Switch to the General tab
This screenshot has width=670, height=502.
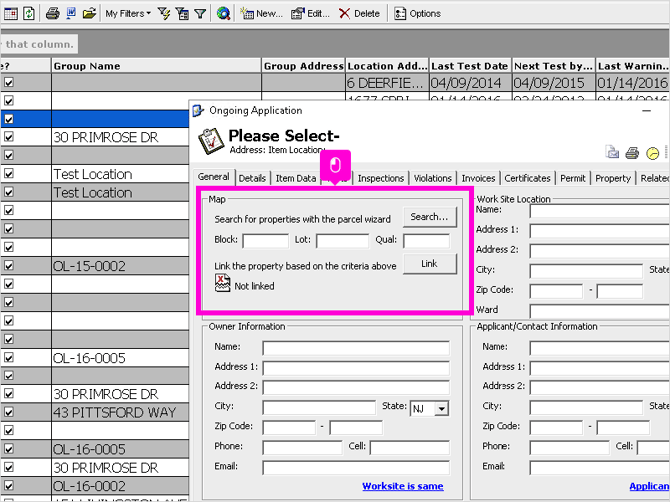pyautogui.click(x=214, y=177)
